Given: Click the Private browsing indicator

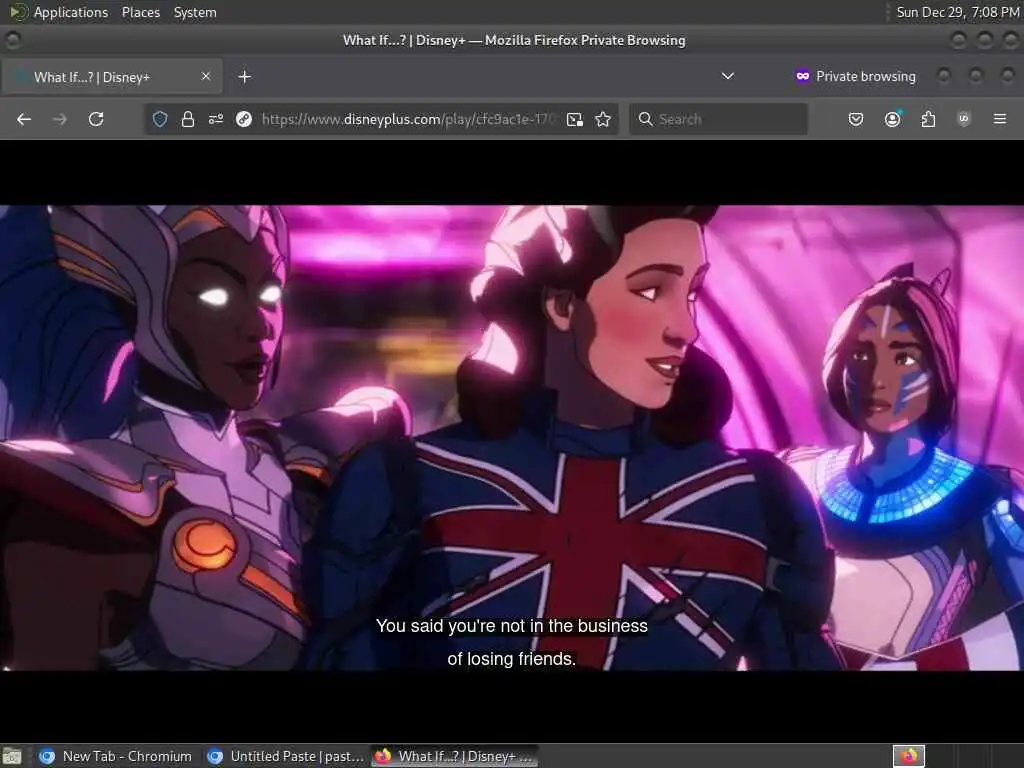Looking at the screenshot, I should point(856,76).
